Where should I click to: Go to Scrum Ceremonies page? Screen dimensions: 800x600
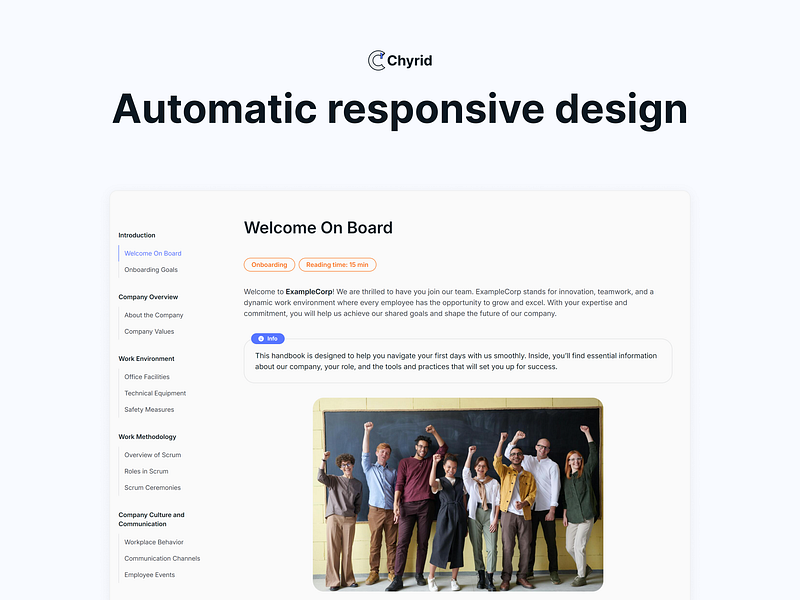click(153, 488)
